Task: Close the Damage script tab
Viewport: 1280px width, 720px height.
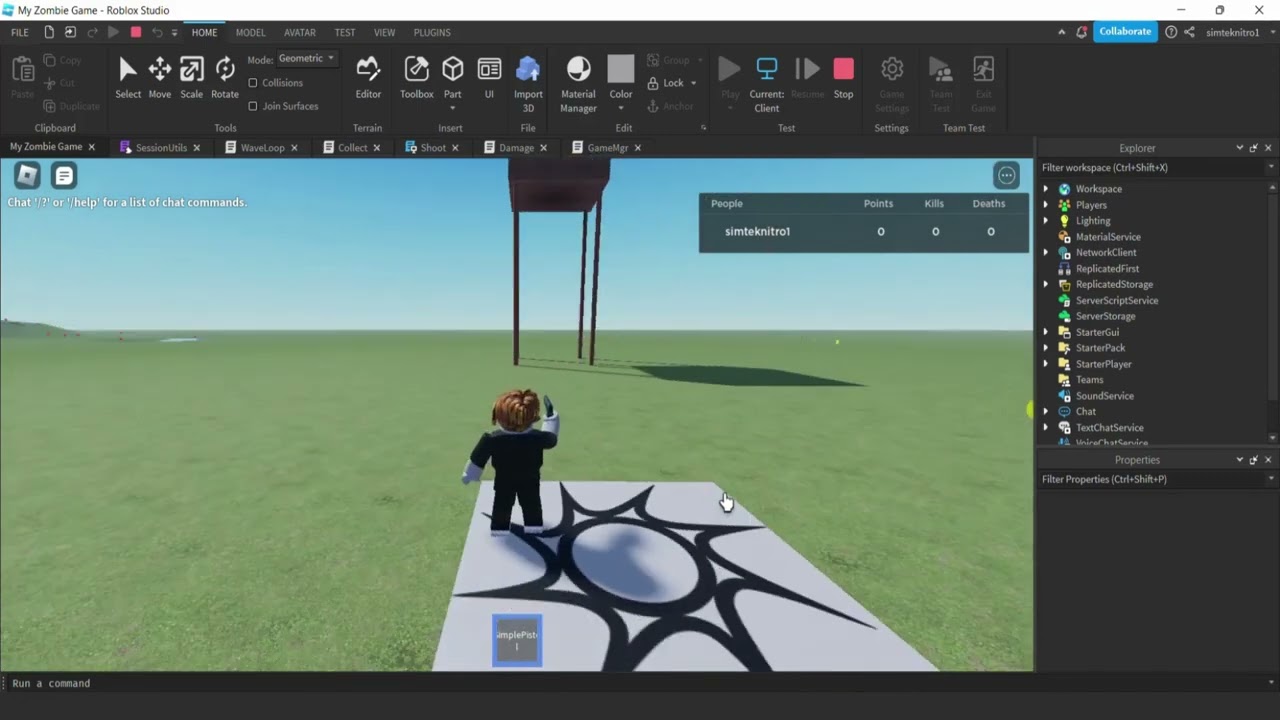Action: tap(543, 148)
